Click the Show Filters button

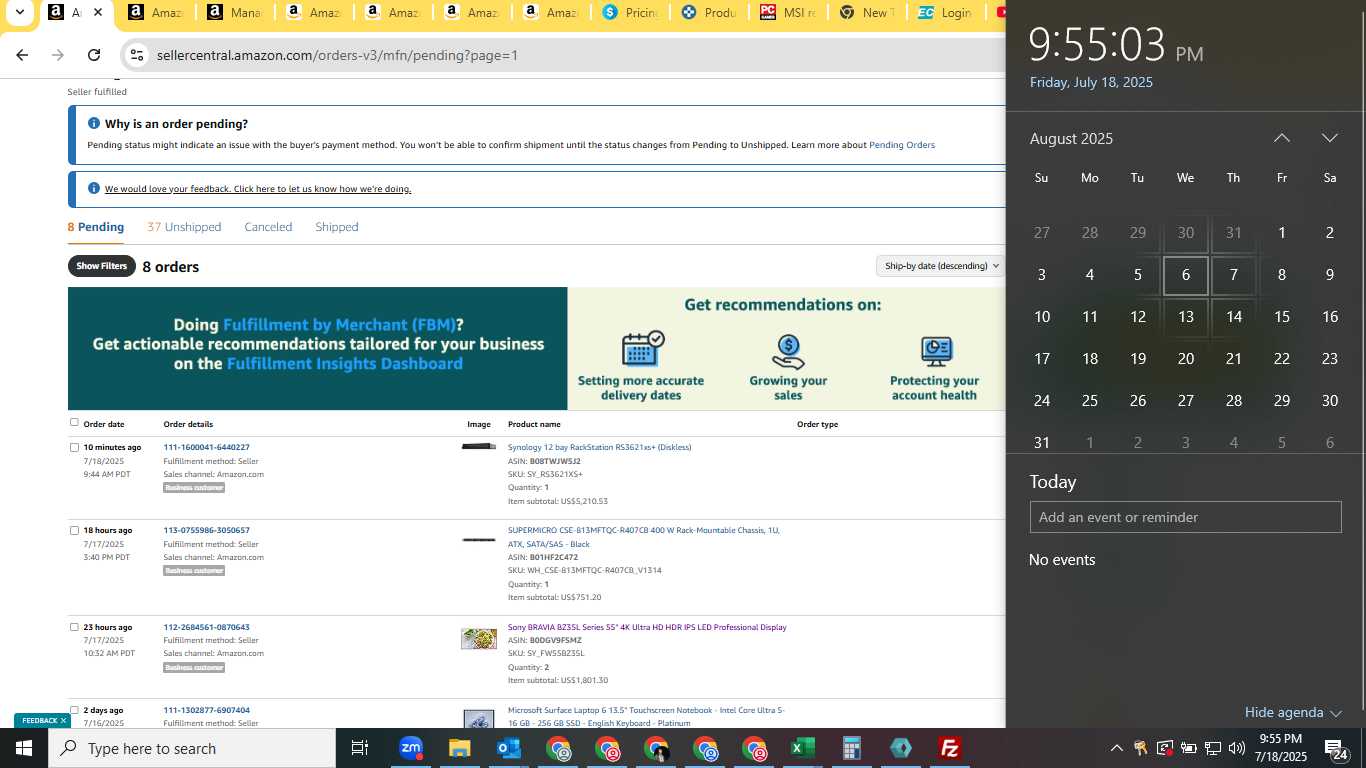(102, 266)
